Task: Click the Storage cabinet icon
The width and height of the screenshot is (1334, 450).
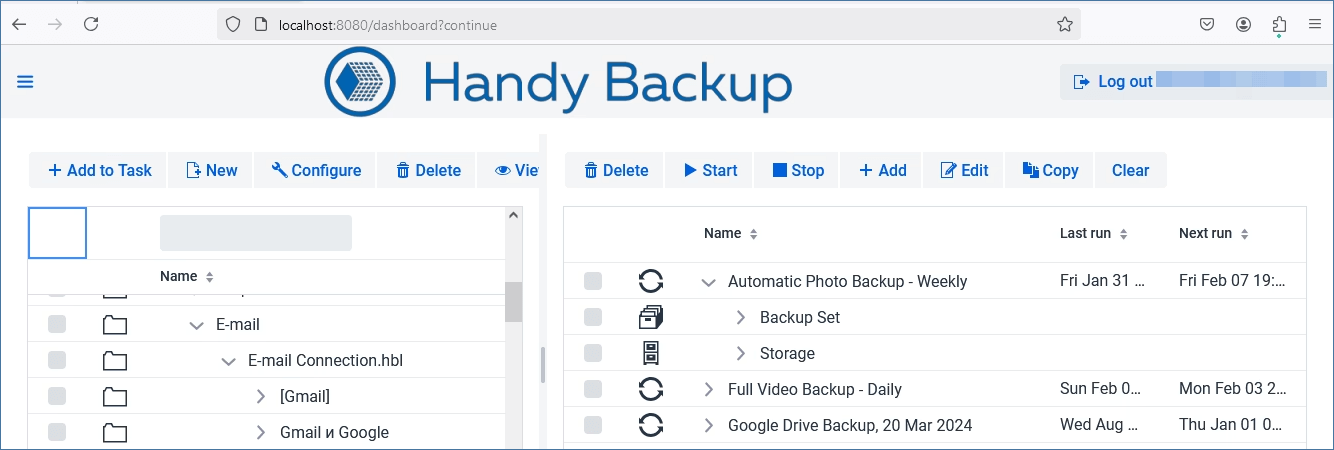Action: click(651, 353)
